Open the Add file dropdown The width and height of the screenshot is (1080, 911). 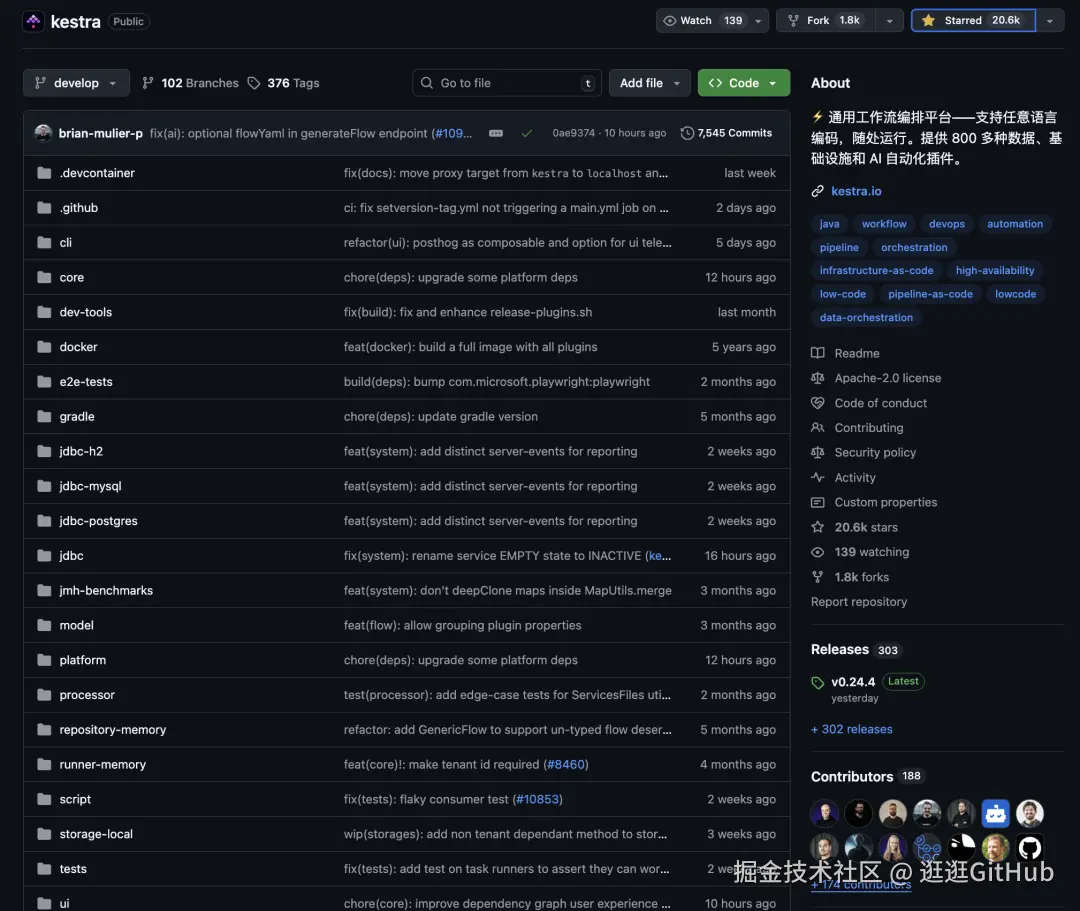click(x=650, y=83)
